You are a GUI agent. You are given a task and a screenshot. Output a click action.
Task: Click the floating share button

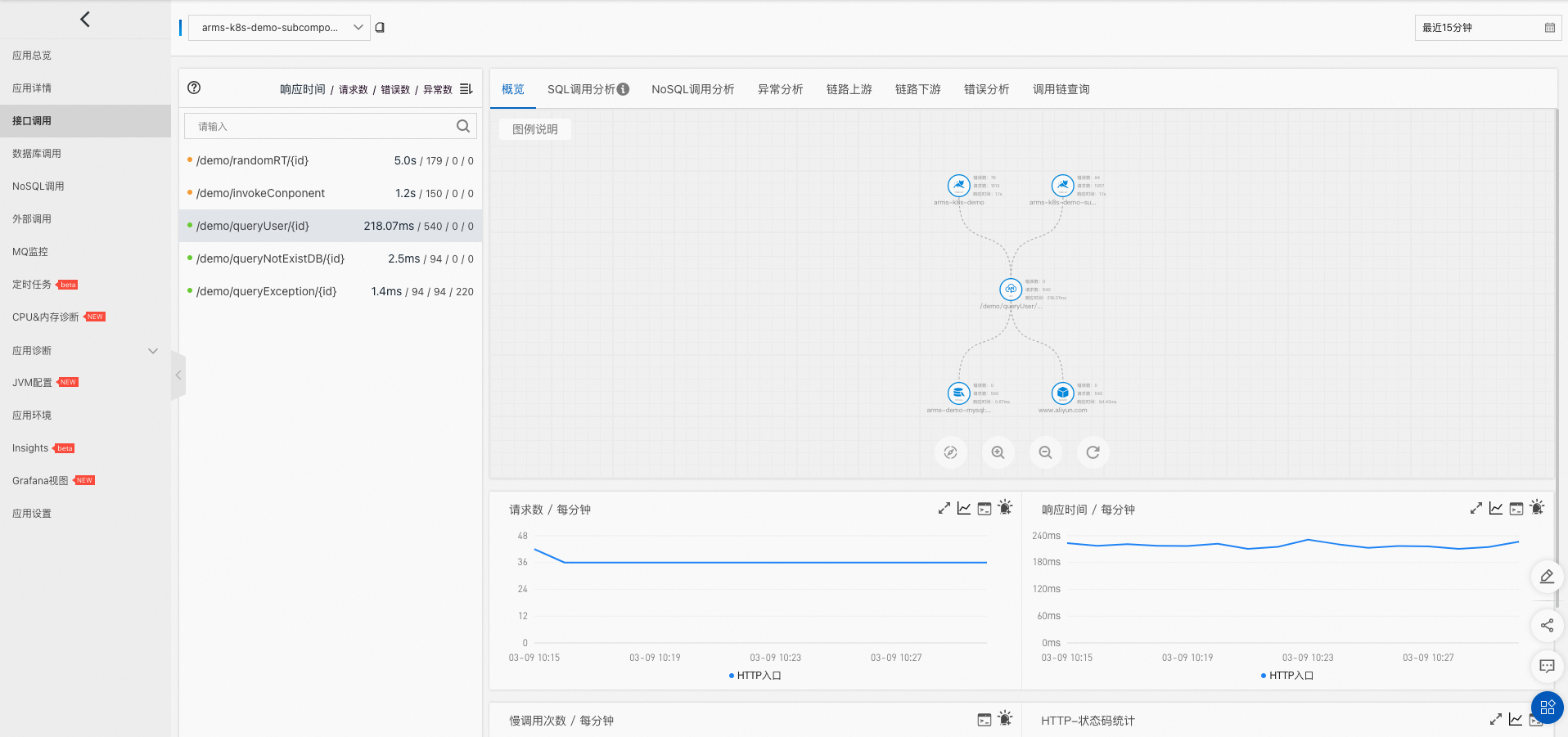(x=1547, y=626)
